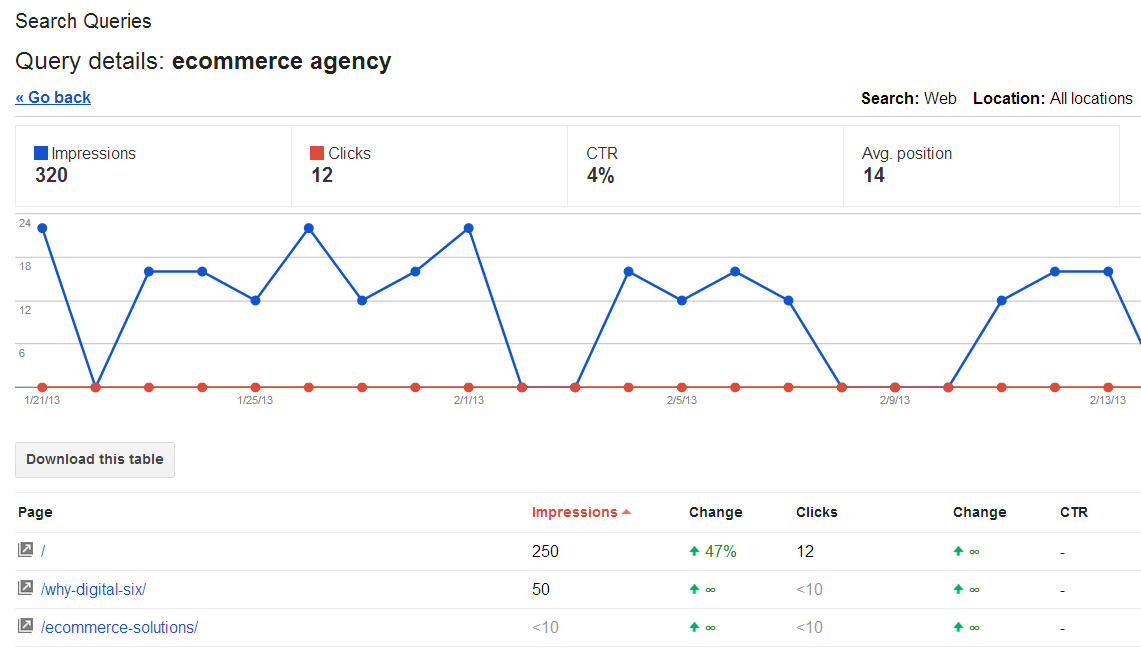The width and height of the screenshot is (1141, 661).
Task: Toggle the Impressions metric panel
Action: (150, 165)
